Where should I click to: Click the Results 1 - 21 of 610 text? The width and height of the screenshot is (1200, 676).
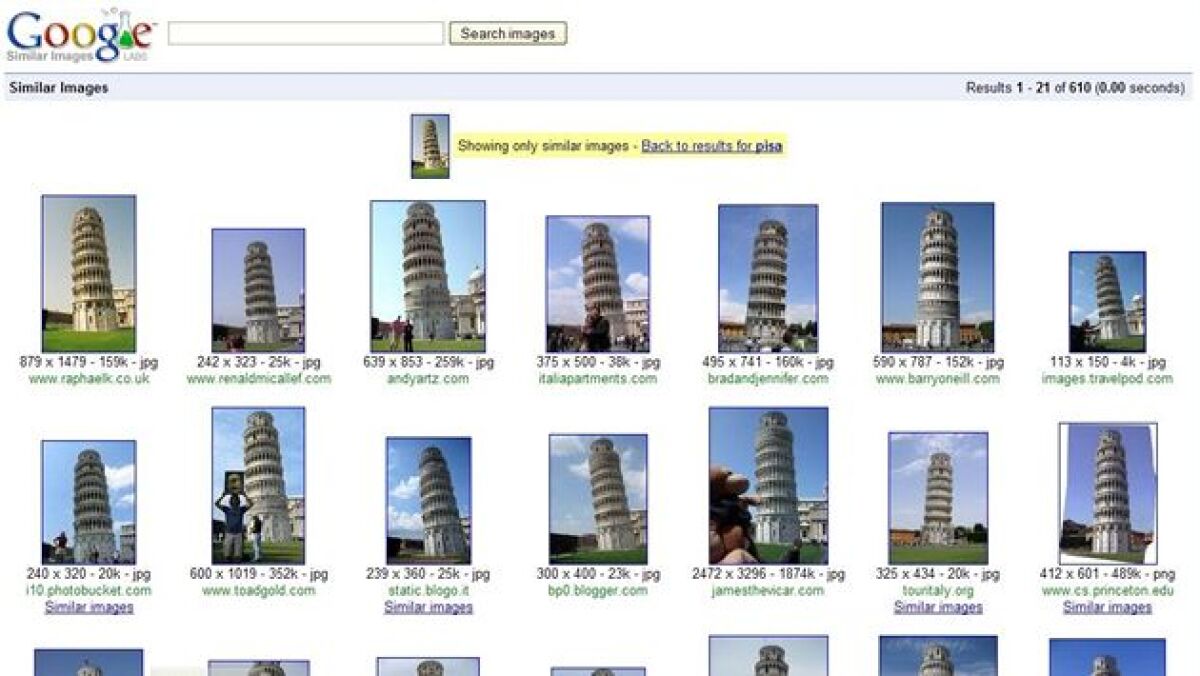1028,88
